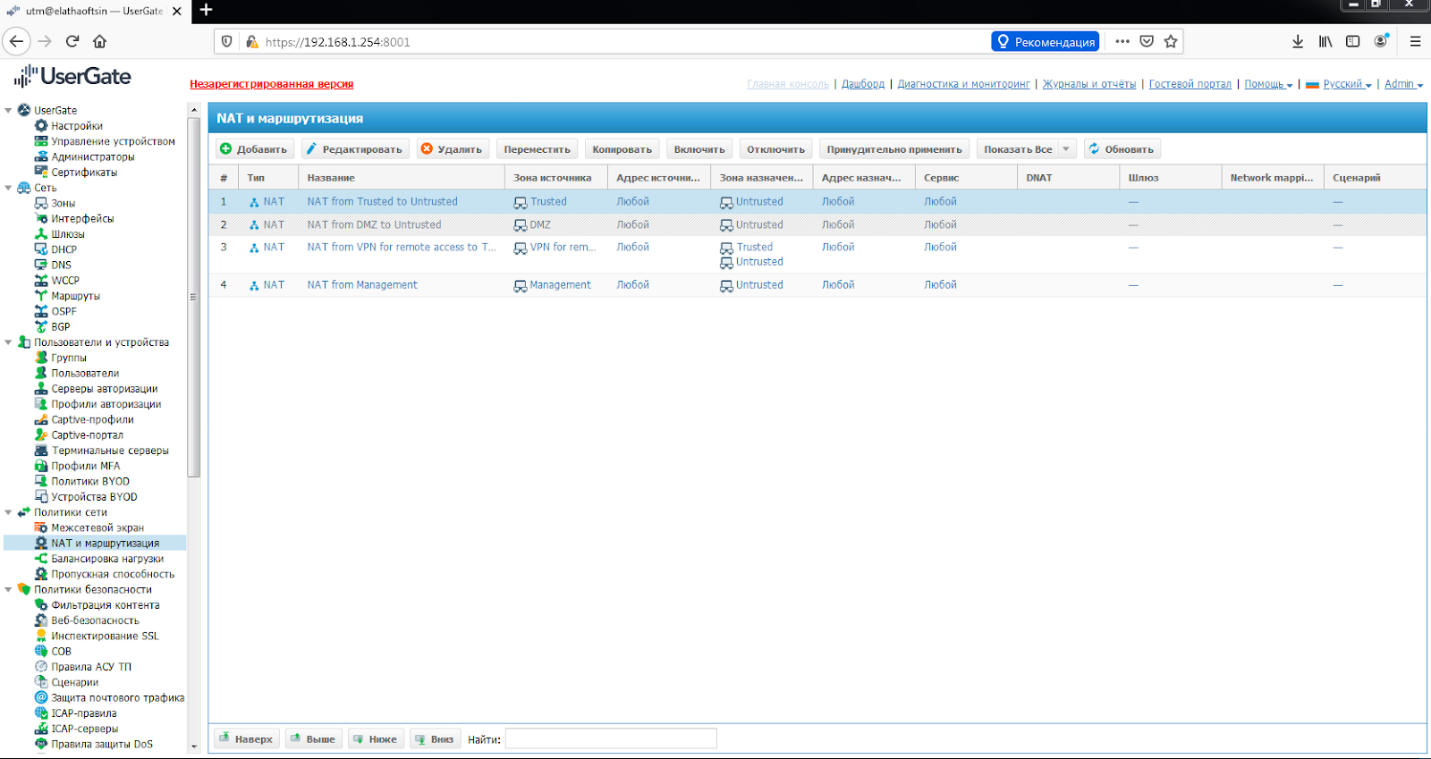Collapse the UserGate tree section

[9, 110]
